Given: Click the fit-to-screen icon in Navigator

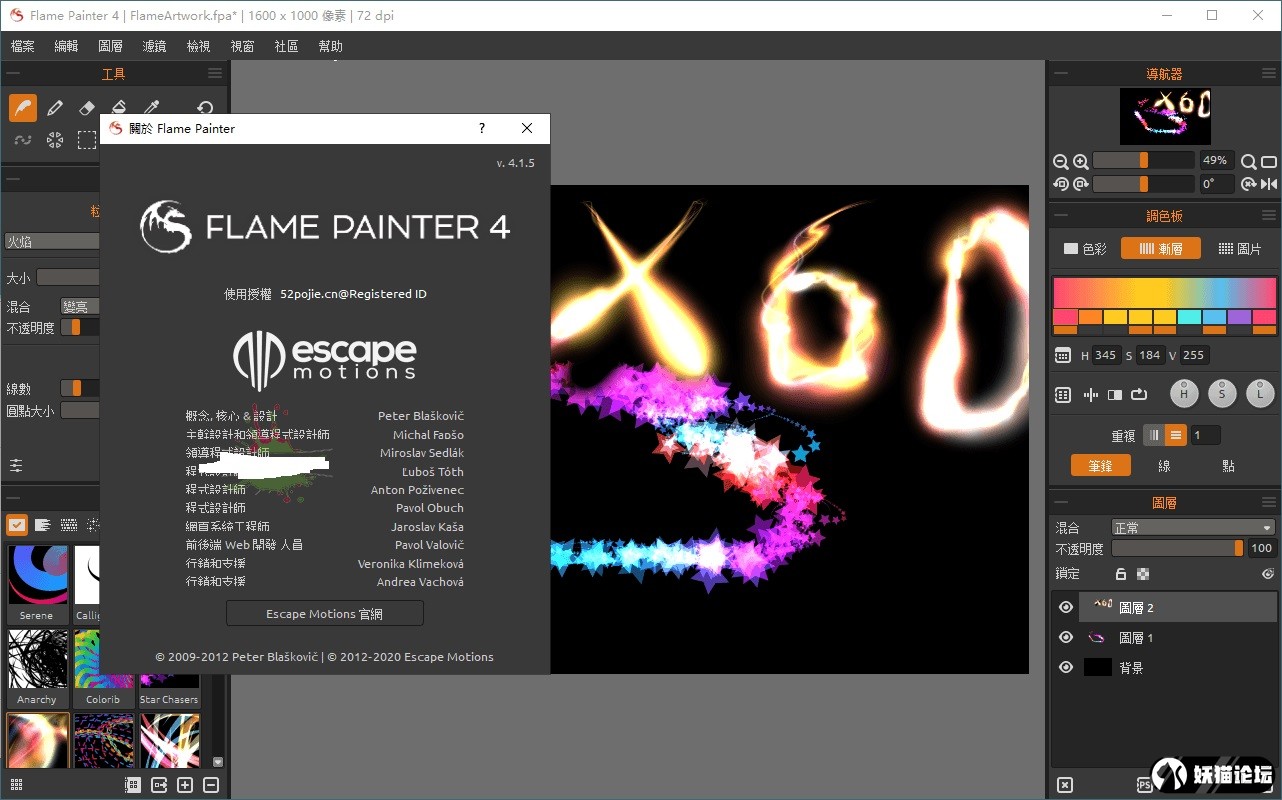Looking at the screenshot, I should pyautogui.click(x=1269, y=161).
